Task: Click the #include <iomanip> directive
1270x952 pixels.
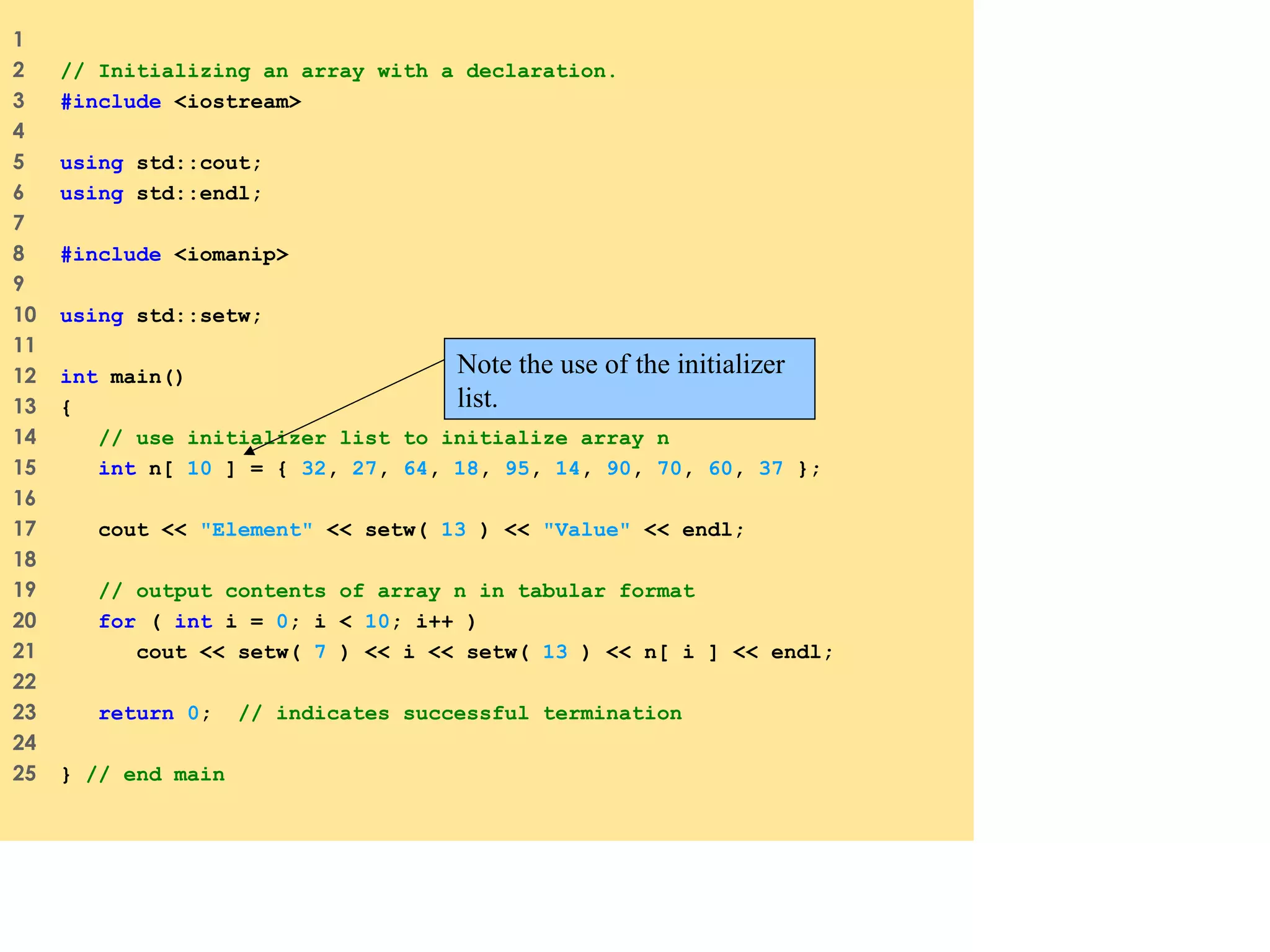Action: click(x=174, y=255)
